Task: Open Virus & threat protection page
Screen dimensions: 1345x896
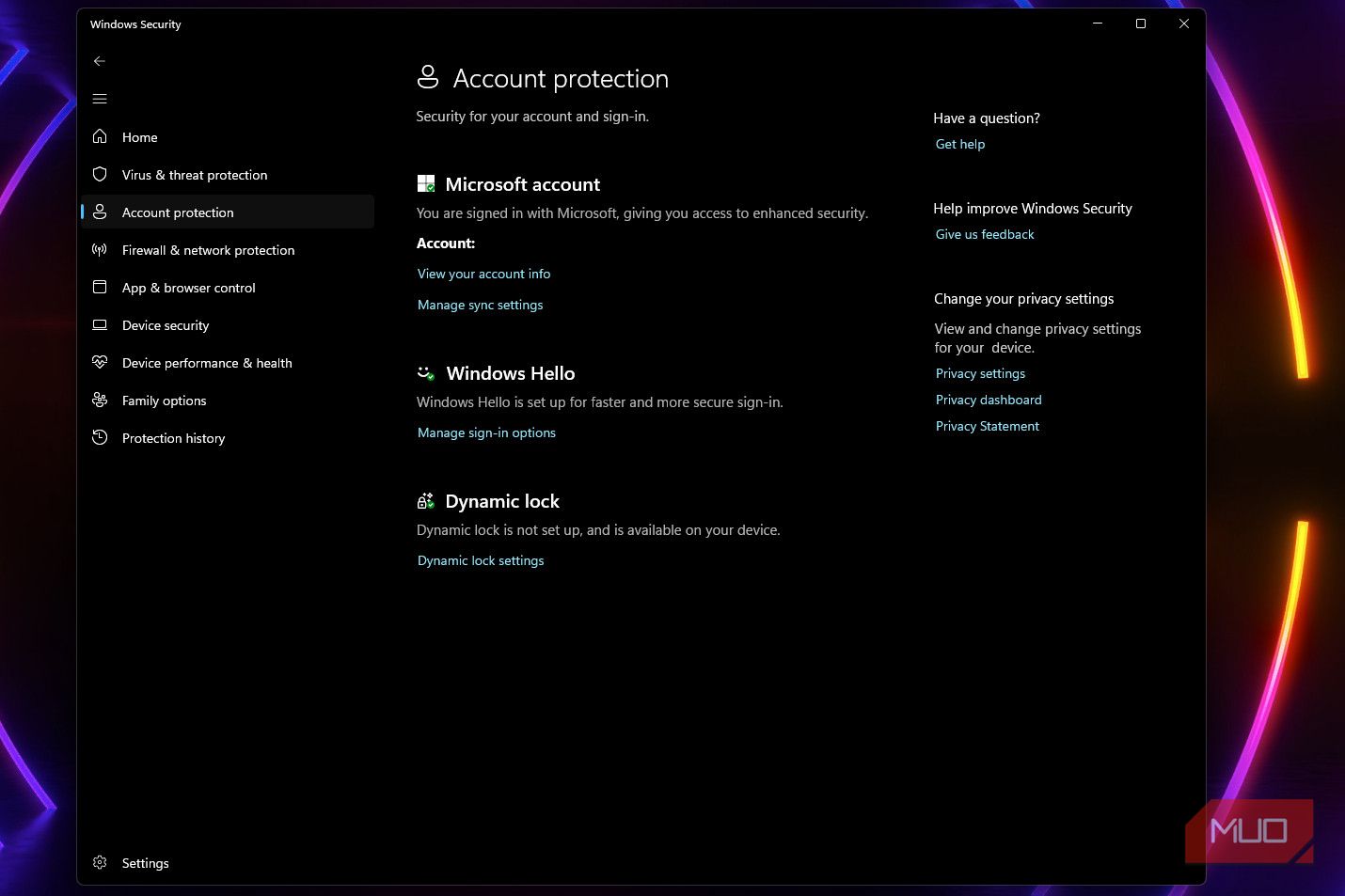Action: point(228,175)
